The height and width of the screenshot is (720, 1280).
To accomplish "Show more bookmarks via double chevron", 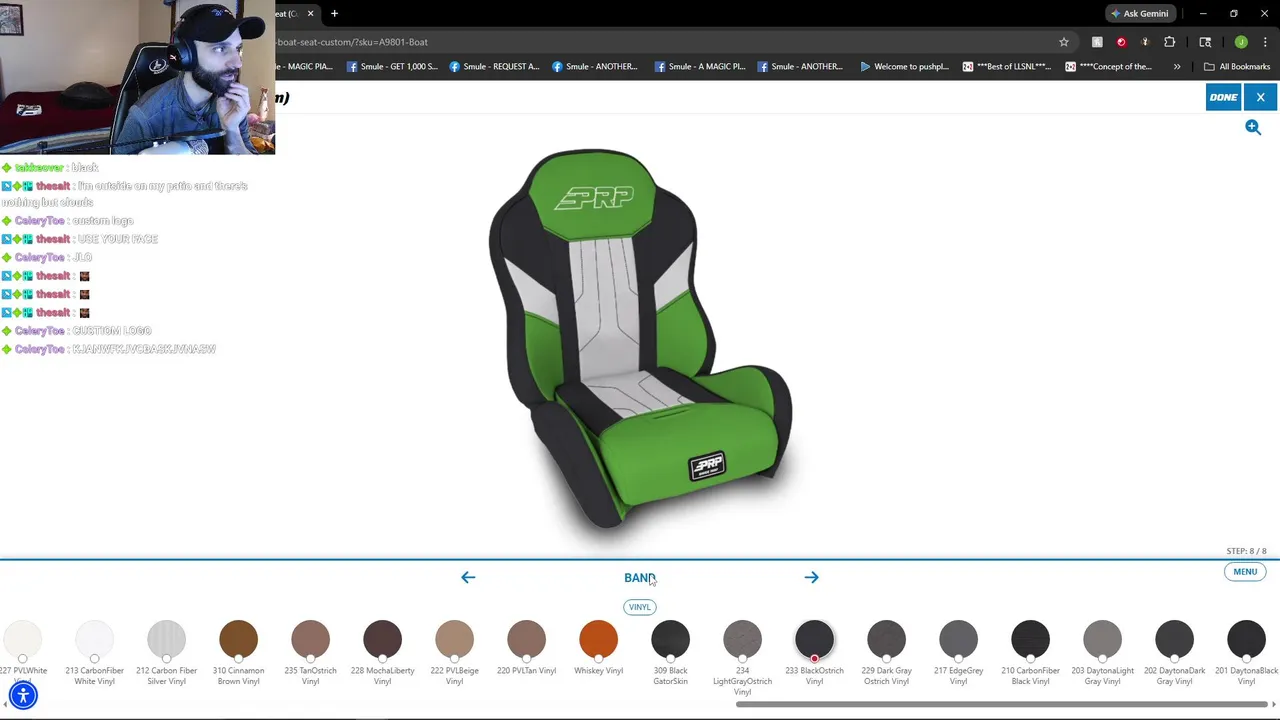I will click(1177, 66).
